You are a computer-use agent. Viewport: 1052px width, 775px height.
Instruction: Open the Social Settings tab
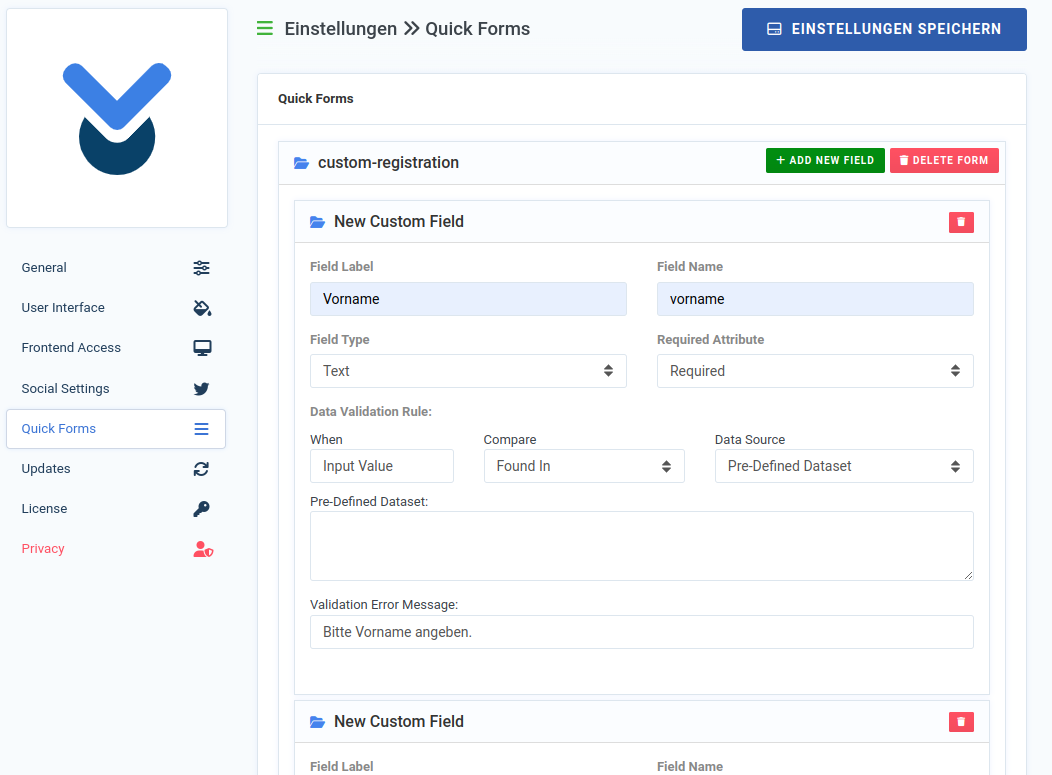pos(116,389)
